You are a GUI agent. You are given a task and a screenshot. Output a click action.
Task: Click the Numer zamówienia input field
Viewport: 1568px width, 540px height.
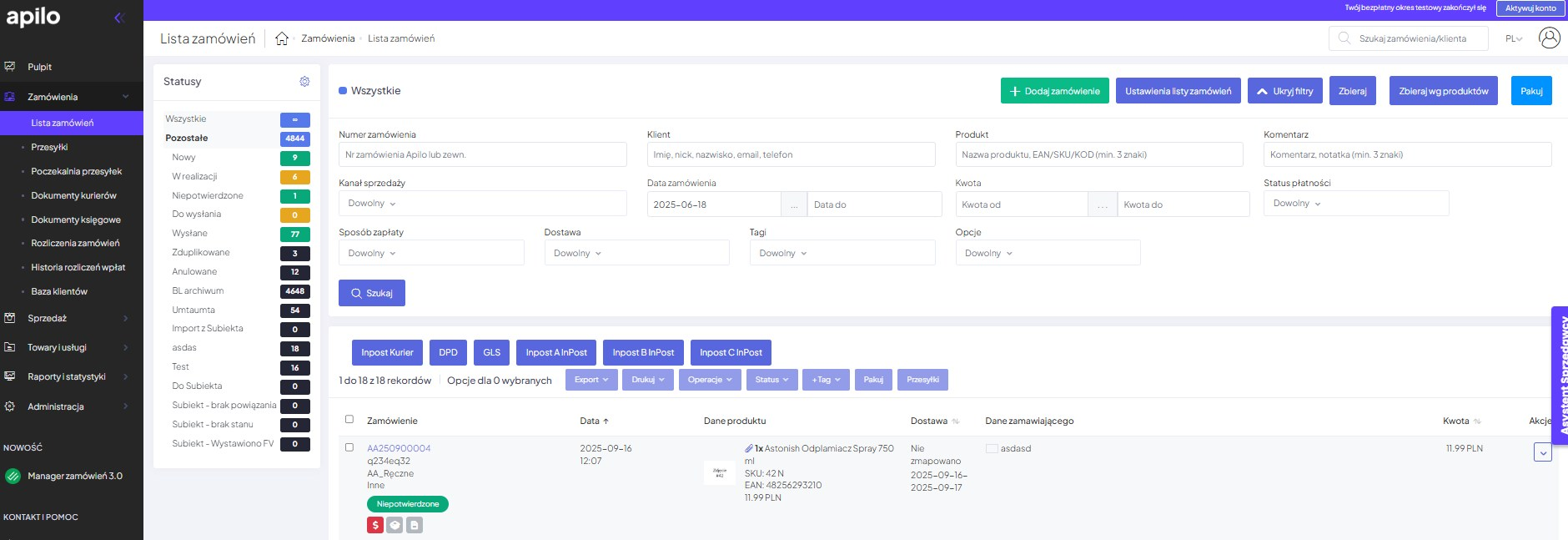coord(482,154)
